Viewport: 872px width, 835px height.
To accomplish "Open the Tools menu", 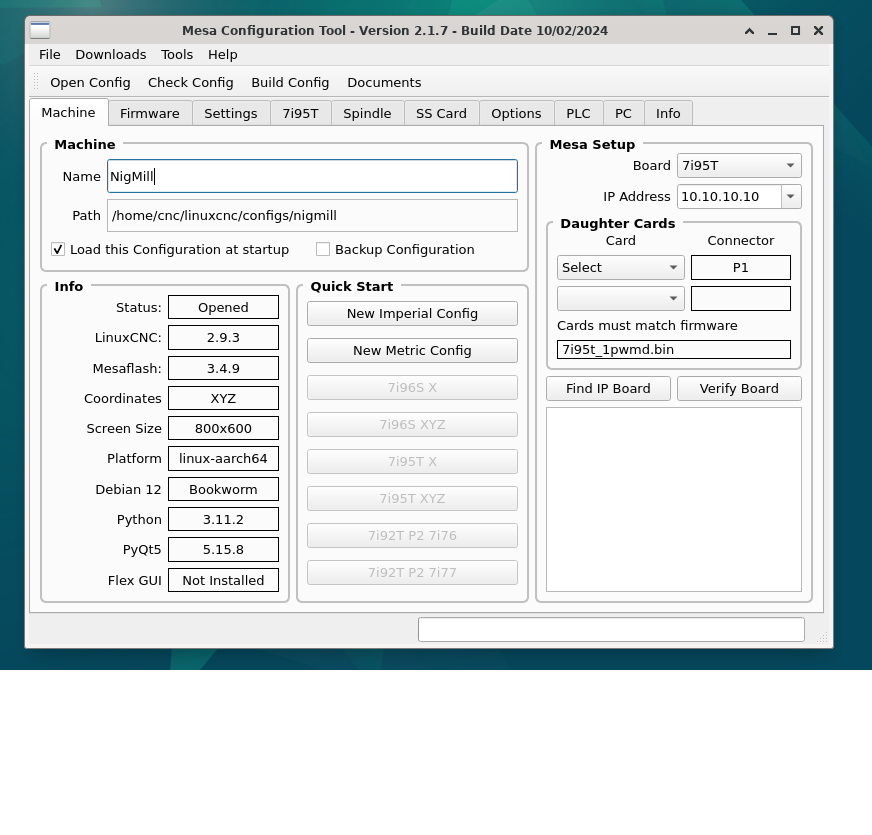I will click(177, 55).
